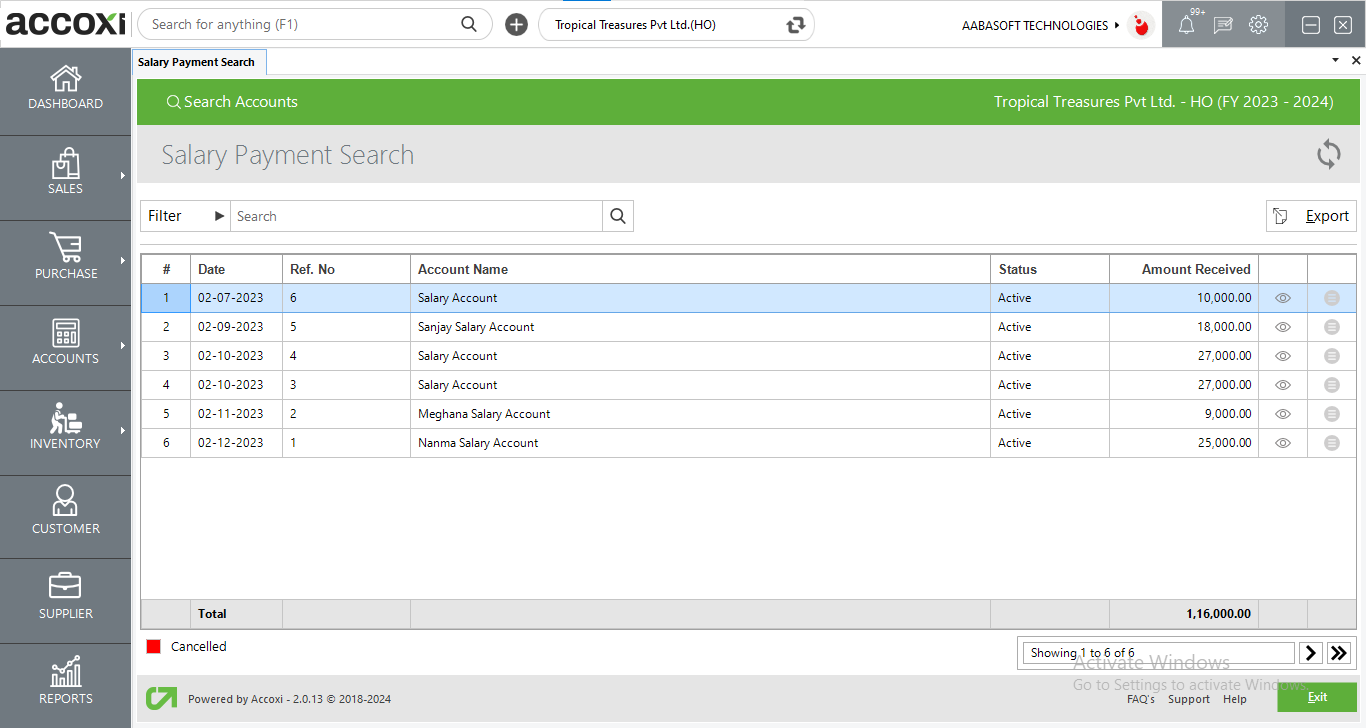Image resolution: width=1366 pixels, height=728 pixels.
Task: Select the Sales module icon
Action: click(65, 175)
